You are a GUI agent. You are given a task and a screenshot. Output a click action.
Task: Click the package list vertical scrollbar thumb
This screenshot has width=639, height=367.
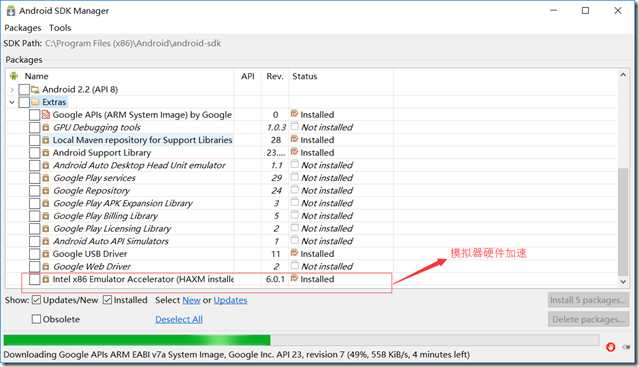(623, 222)
